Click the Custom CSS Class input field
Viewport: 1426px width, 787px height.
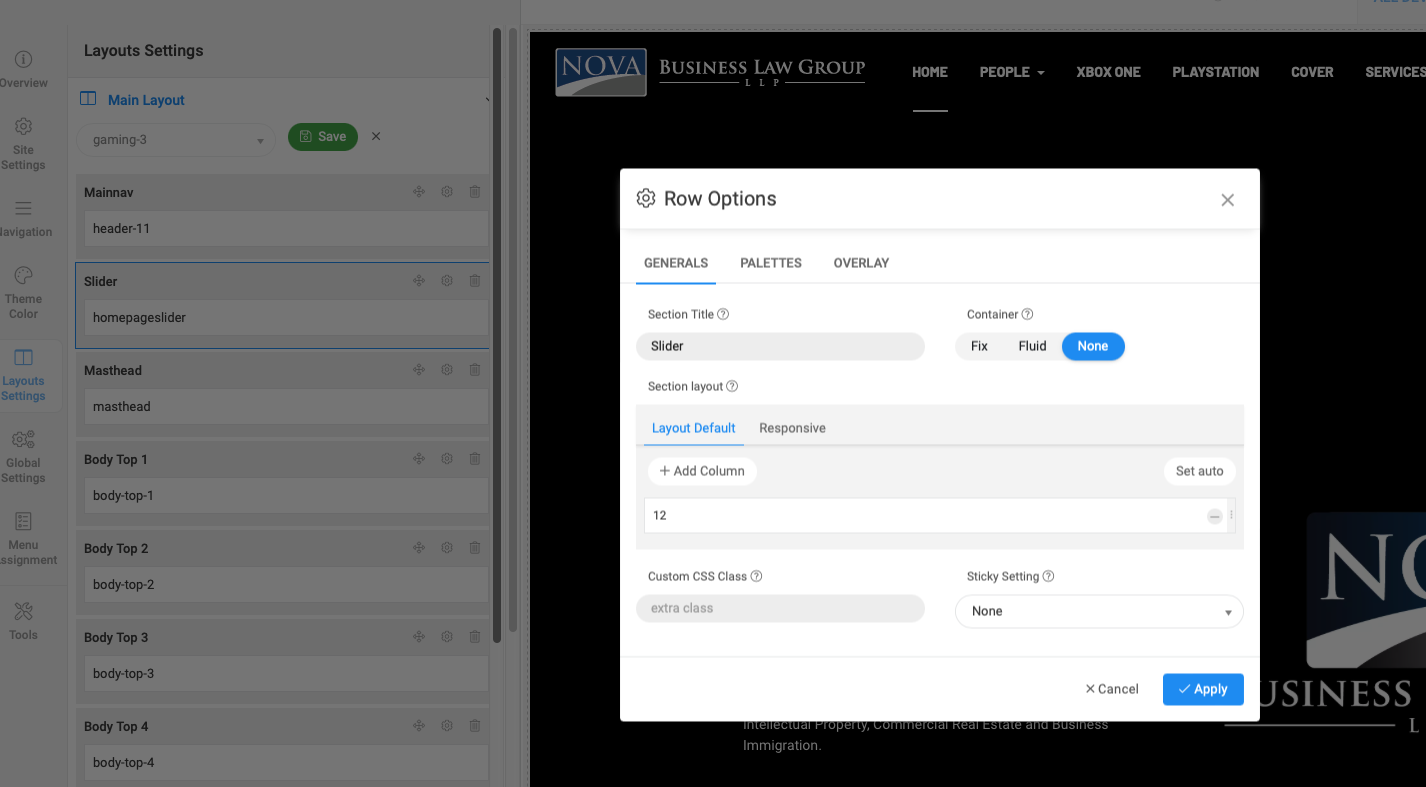click(x=780, y=608)
